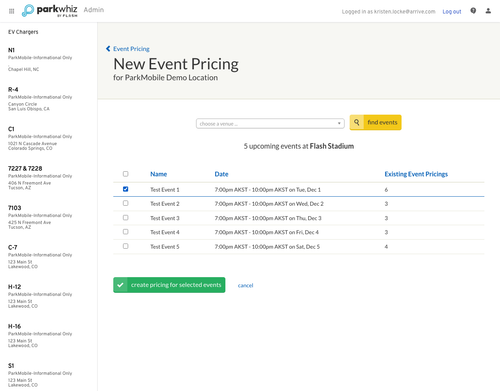Click the Flash Stadium venue name text
The width and height of the screenshot is (500, 391).
(332, 146)
